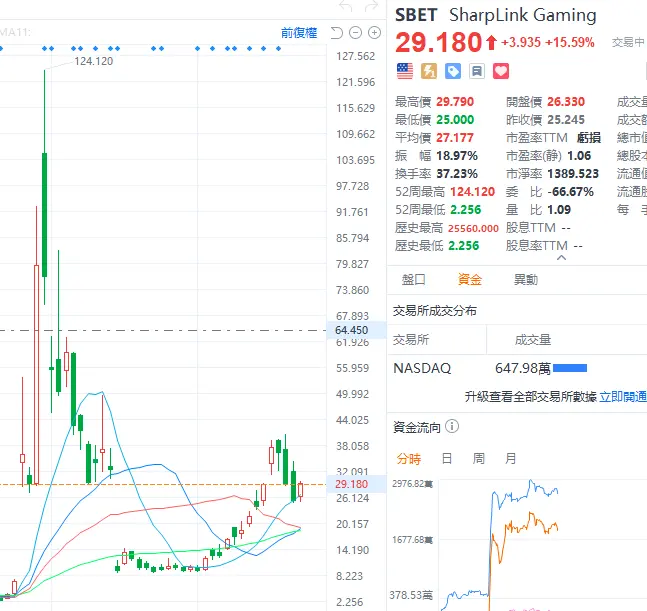
Task: Click the 成交量 column header
Action: click(533, 340)
